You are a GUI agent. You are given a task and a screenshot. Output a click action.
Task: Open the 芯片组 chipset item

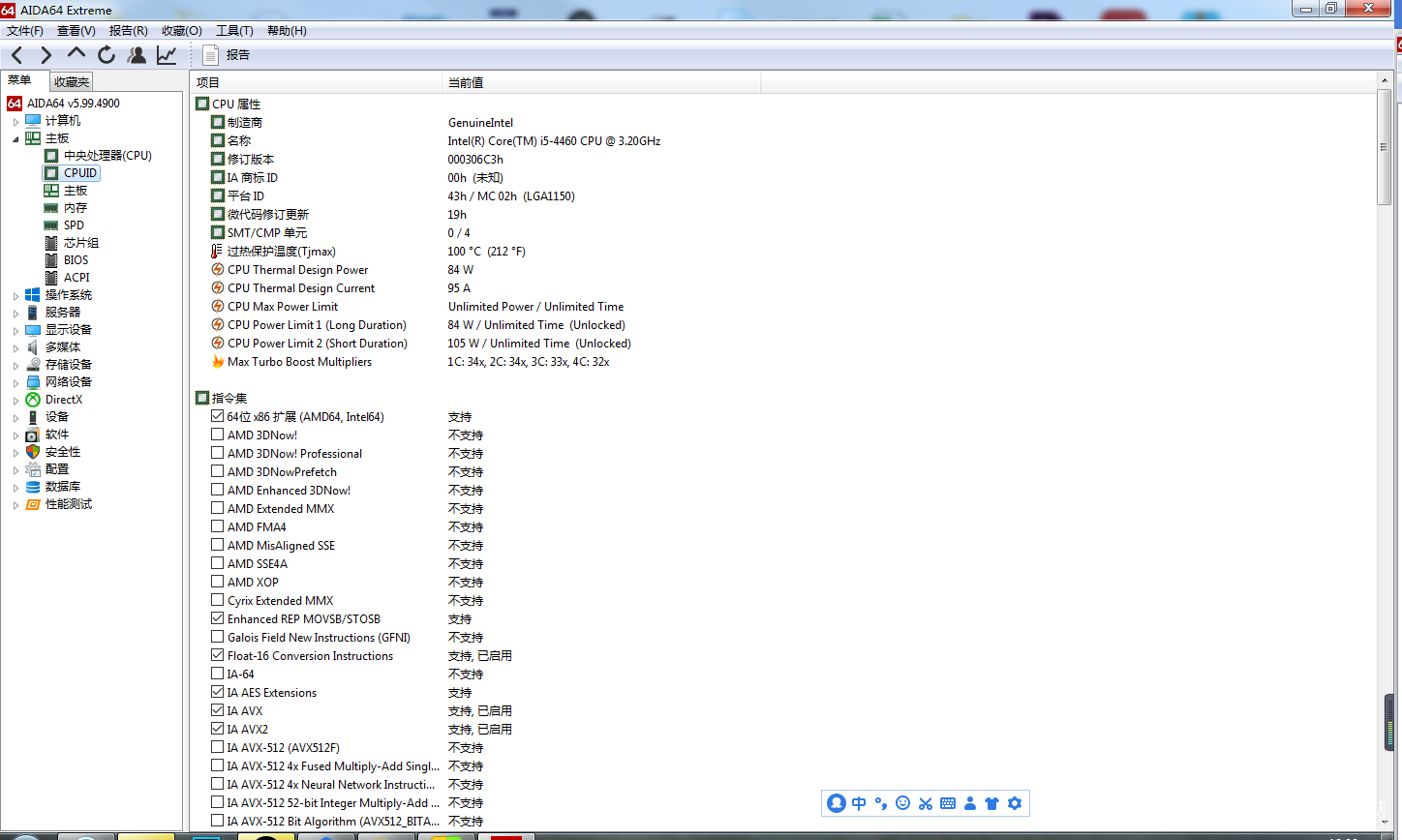81,243
